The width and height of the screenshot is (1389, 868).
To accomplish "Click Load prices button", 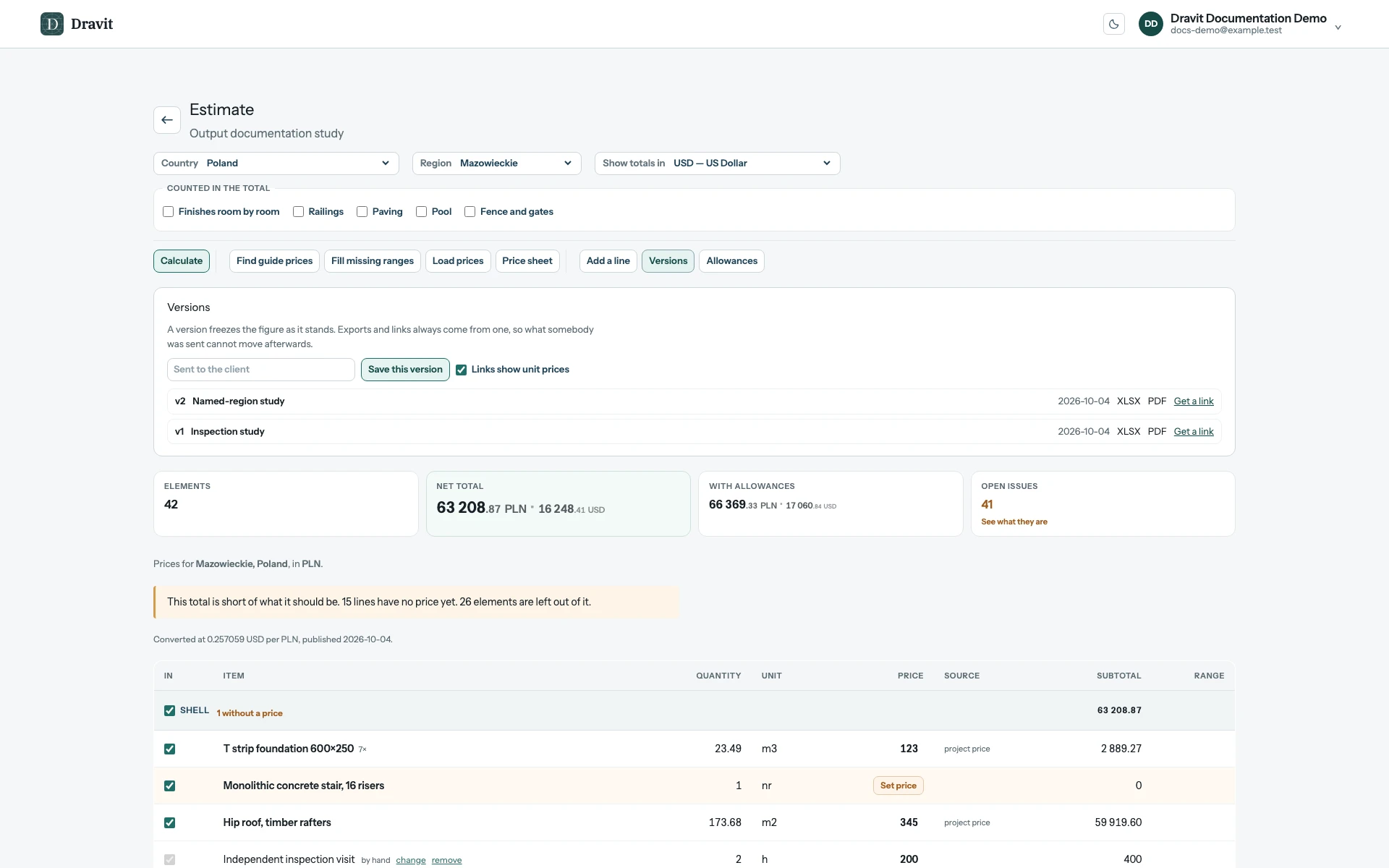I will (x=458, y=261).
